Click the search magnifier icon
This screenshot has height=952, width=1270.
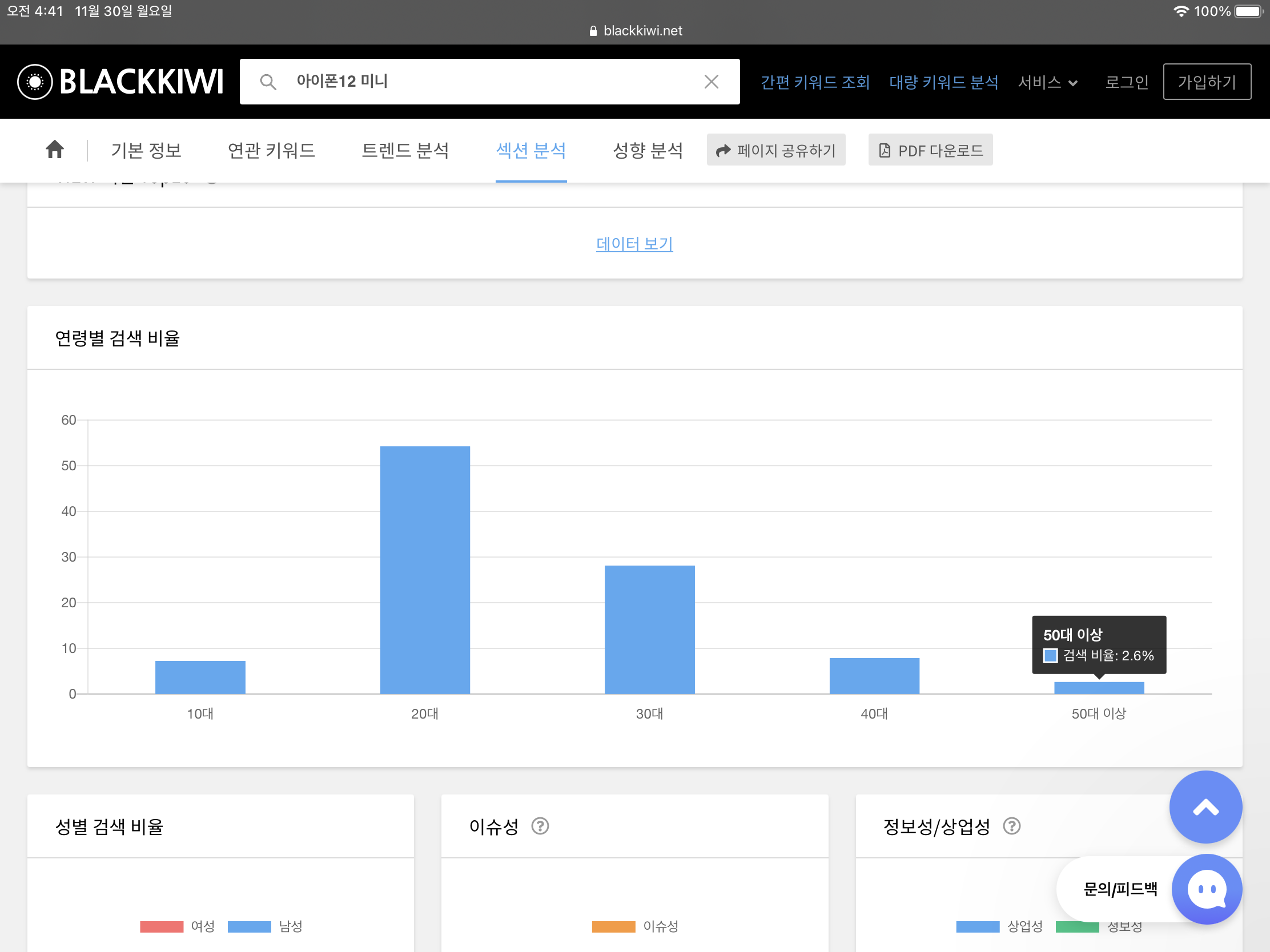[268, 82]
